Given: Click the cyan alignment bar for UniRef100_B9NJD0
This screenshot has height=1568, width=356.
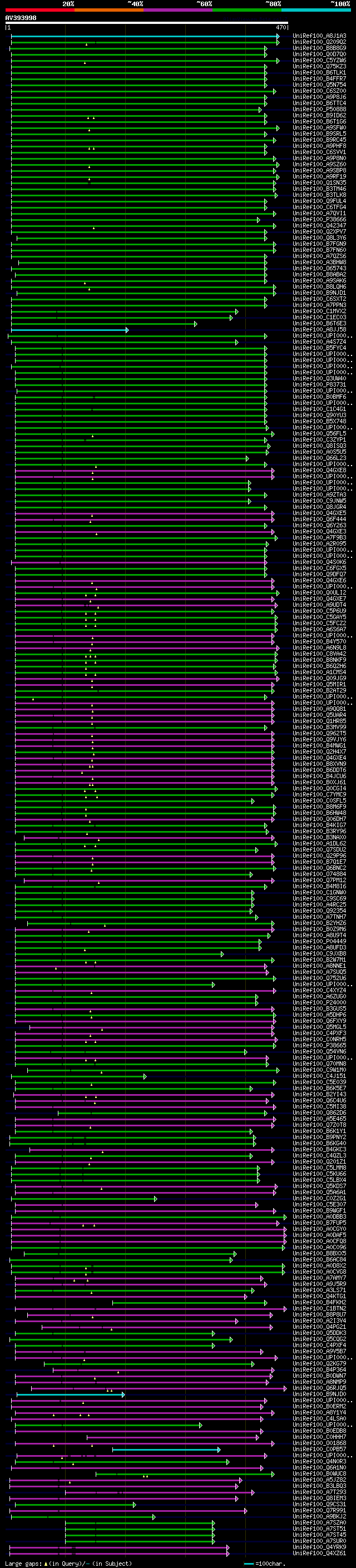Looking at the screenshot, I should coord(71,1394).
